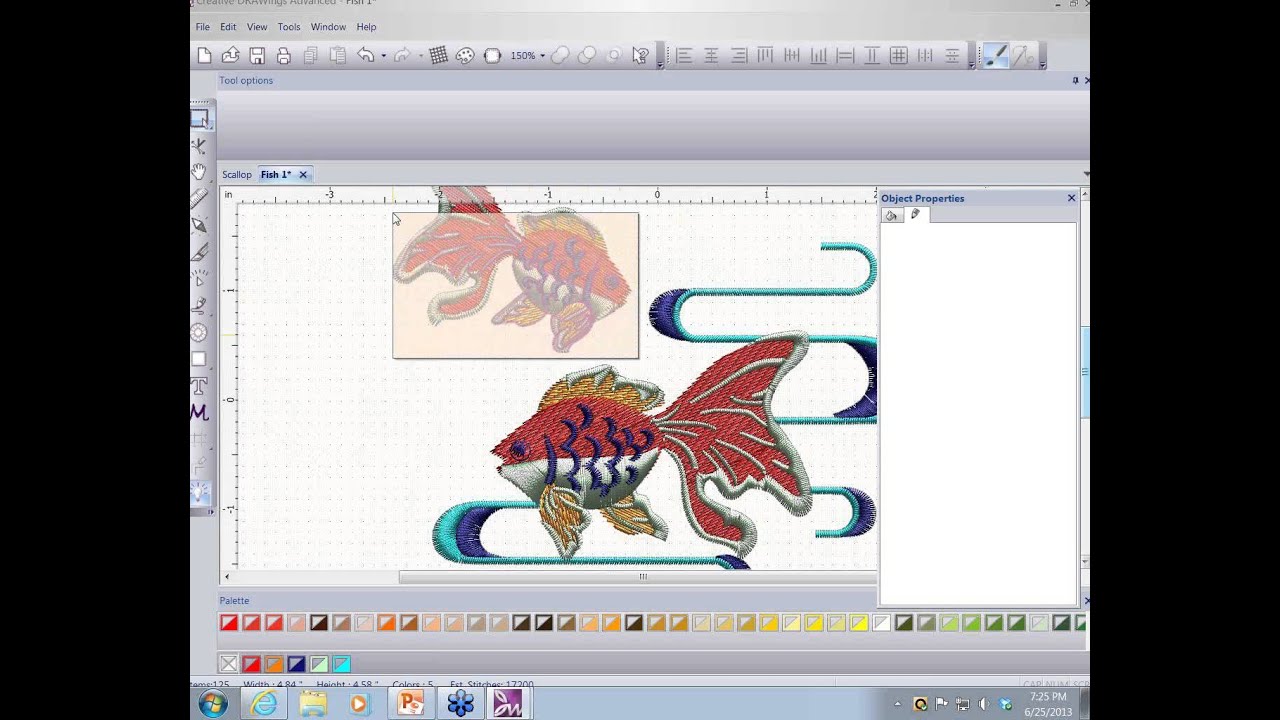
Task: Show hidden system tray icons
Action: (x=897, y=705)
